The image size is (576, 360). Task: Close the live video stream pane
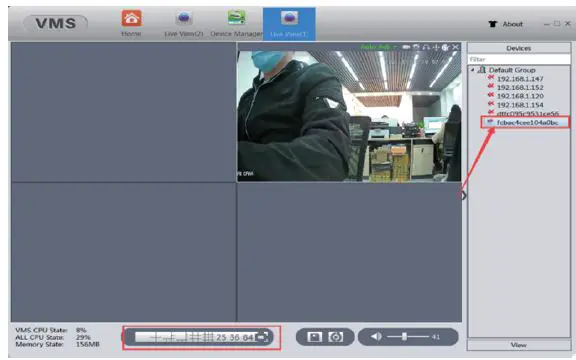456,47
